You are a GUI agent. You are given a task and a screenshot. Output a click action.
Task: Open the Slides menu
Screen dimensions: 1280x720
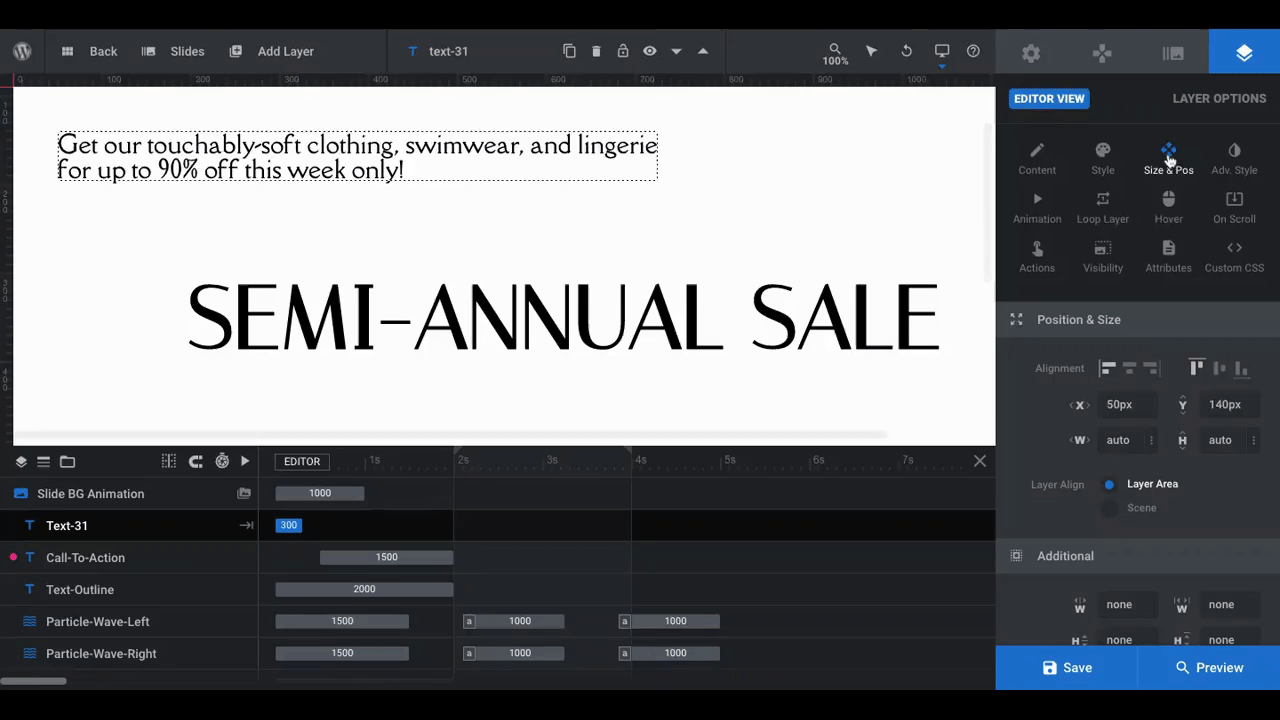[x=174, y=51]
